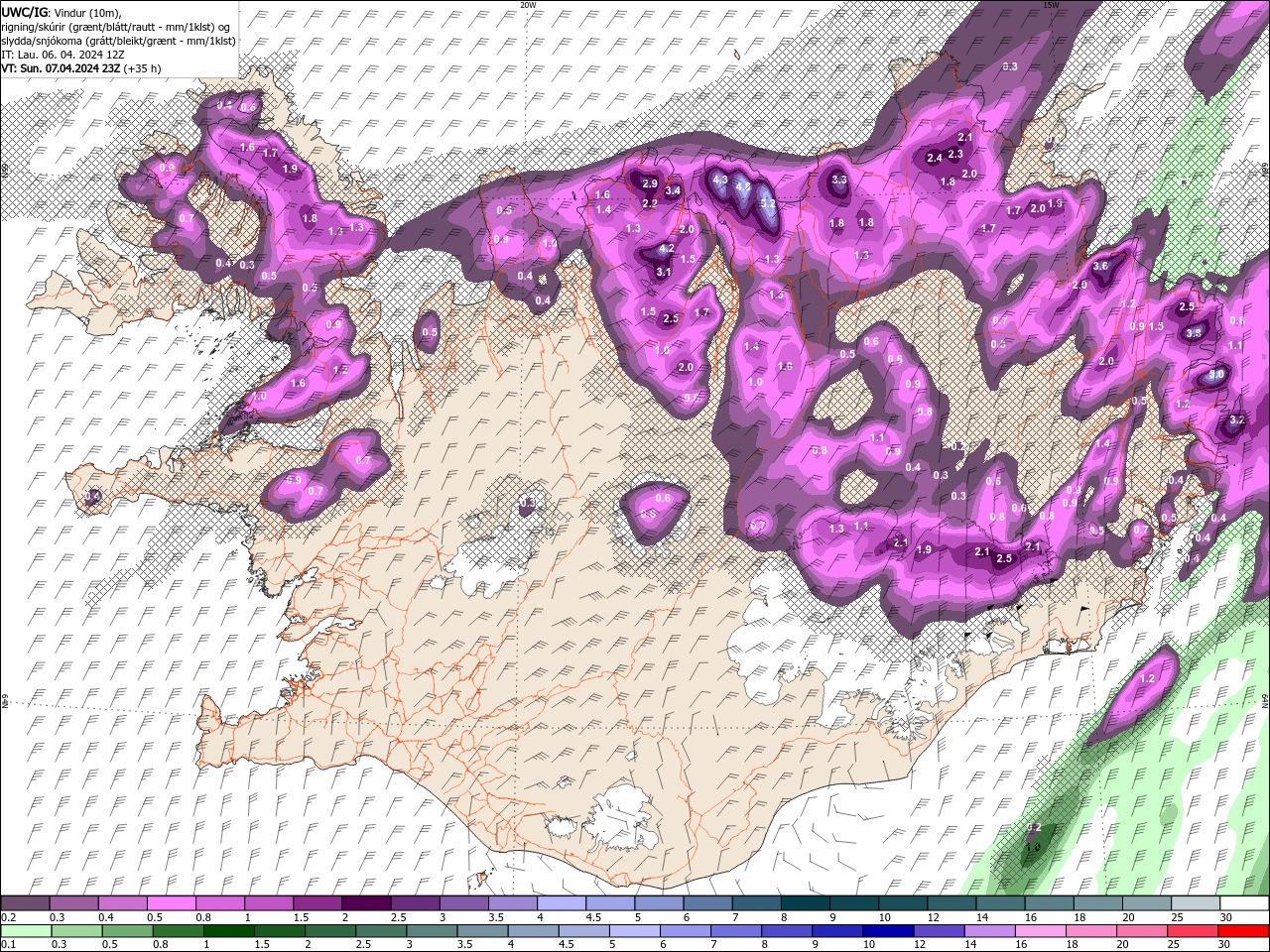Image resolution: width=1270 pixels, height=952 pixels.
Task: Click the 3.6 snowfall value in the east
Action: (1099, 267)
